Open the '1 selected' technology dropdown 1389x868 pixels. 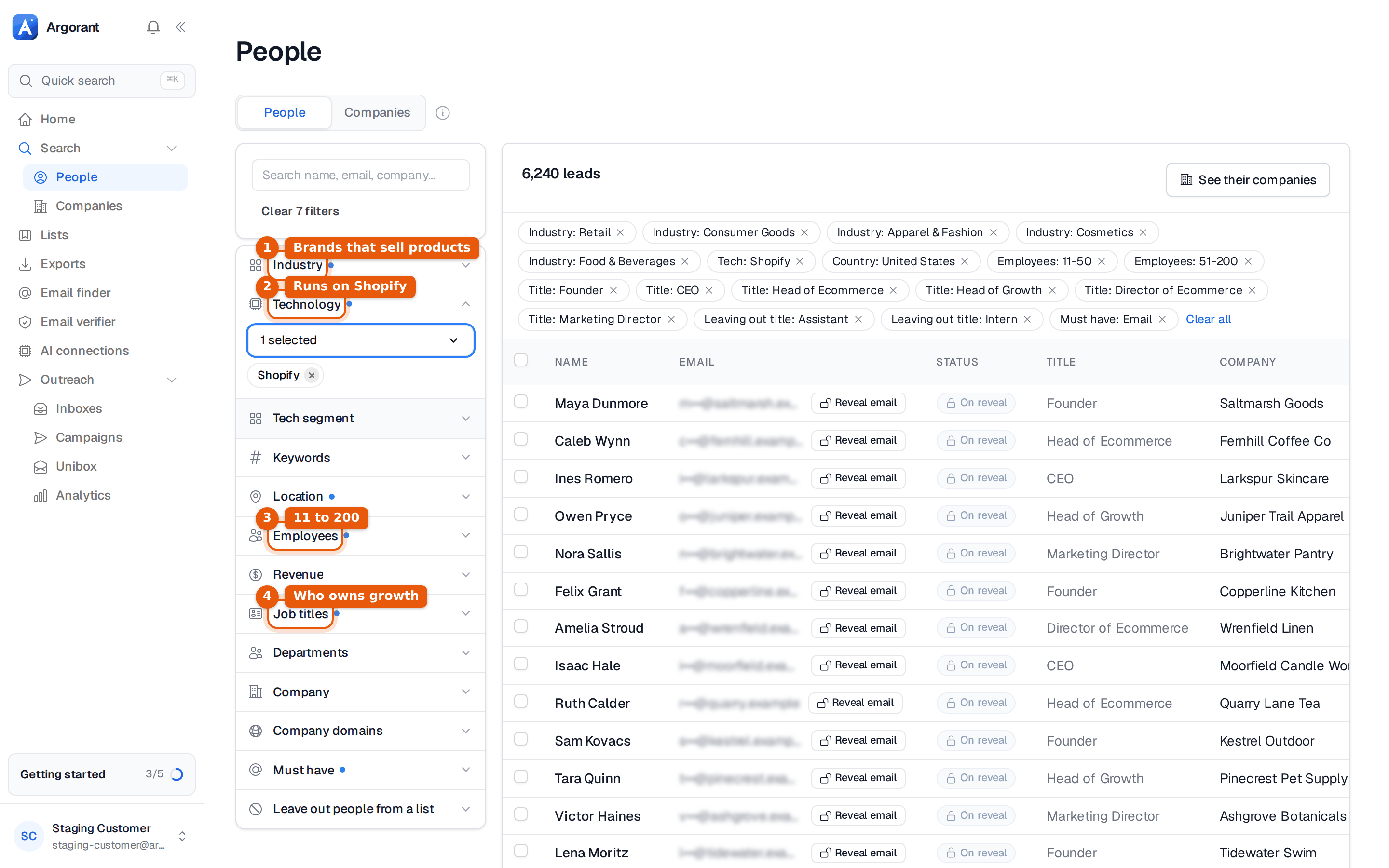click(360, 340)
